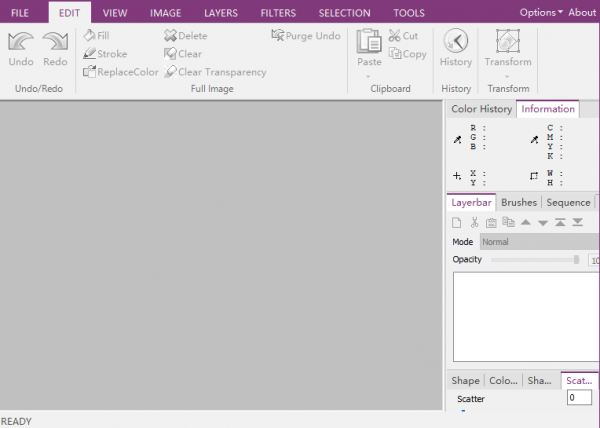Click the Transform icon
This screenshot has width=600, height=428.
508,41
